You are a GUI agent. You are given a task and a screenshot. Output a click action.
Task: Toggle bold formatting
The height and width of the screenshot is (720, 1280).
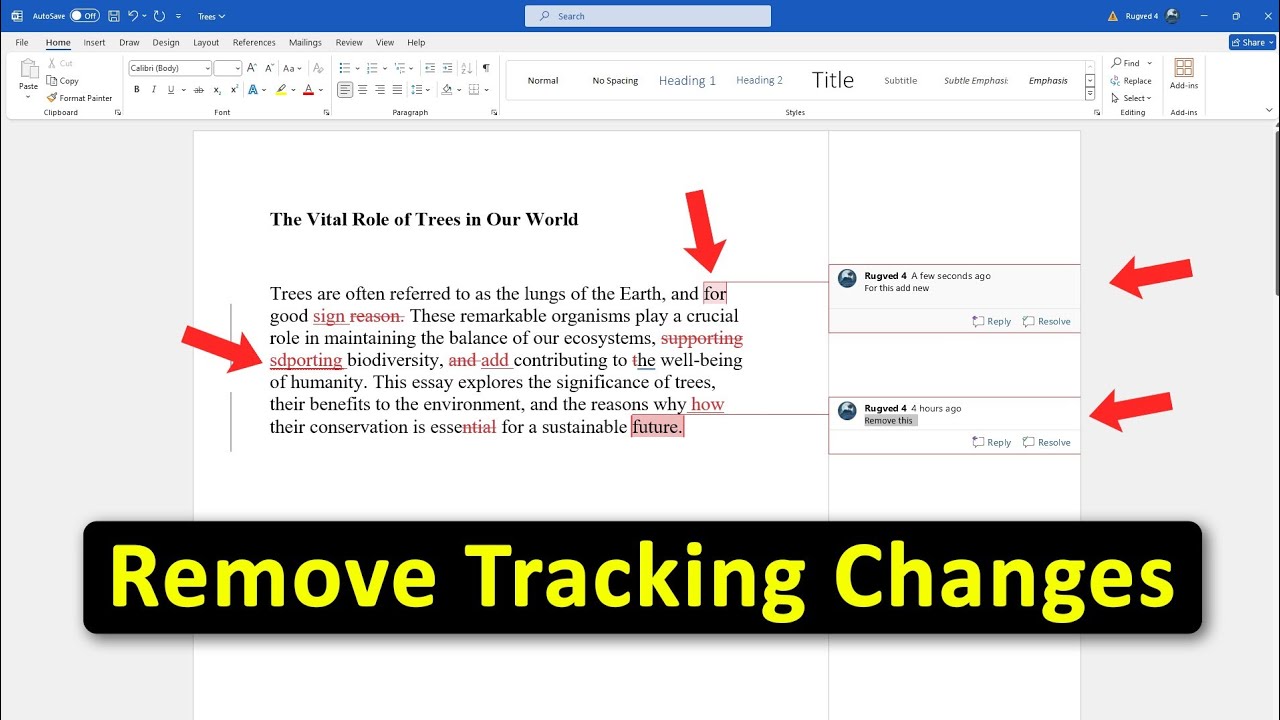click(x=137, y=90)
